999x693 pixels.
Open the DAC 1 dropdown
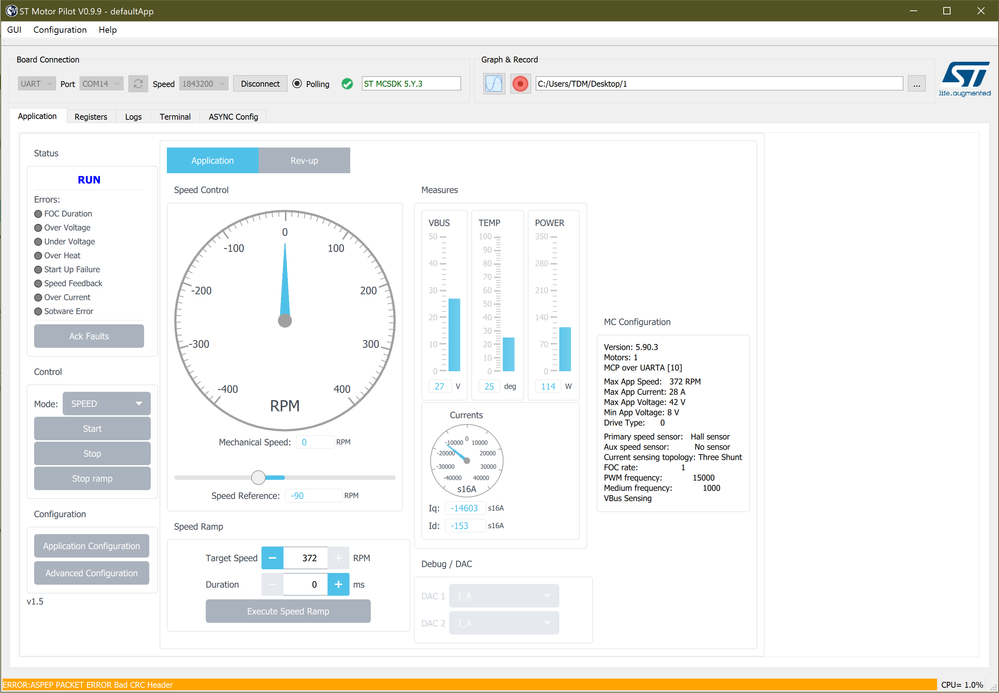pos(504,596)
